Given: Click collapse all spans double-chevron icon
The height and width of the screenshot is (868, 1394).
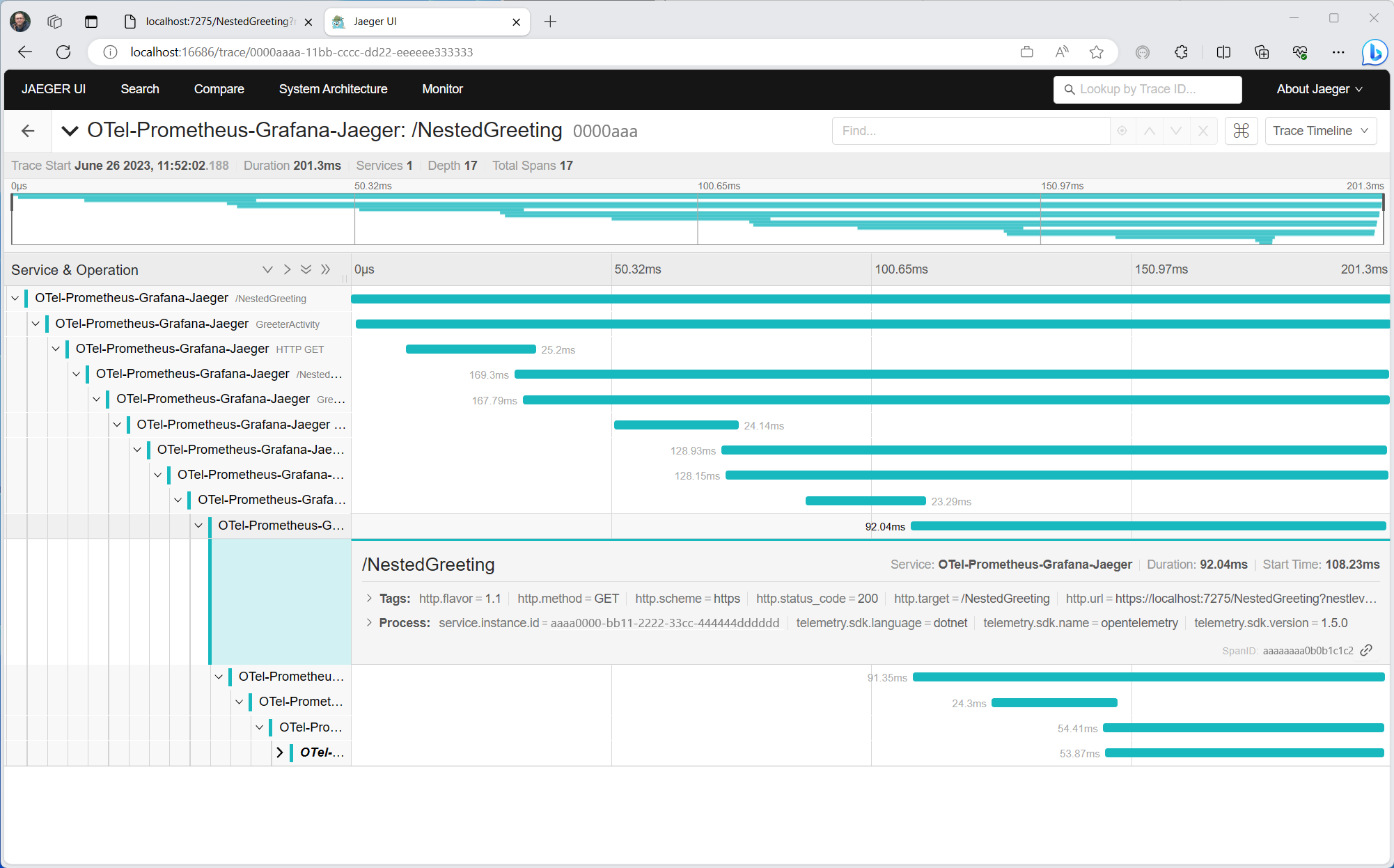Looking at the screenshot, I should 325,269.
